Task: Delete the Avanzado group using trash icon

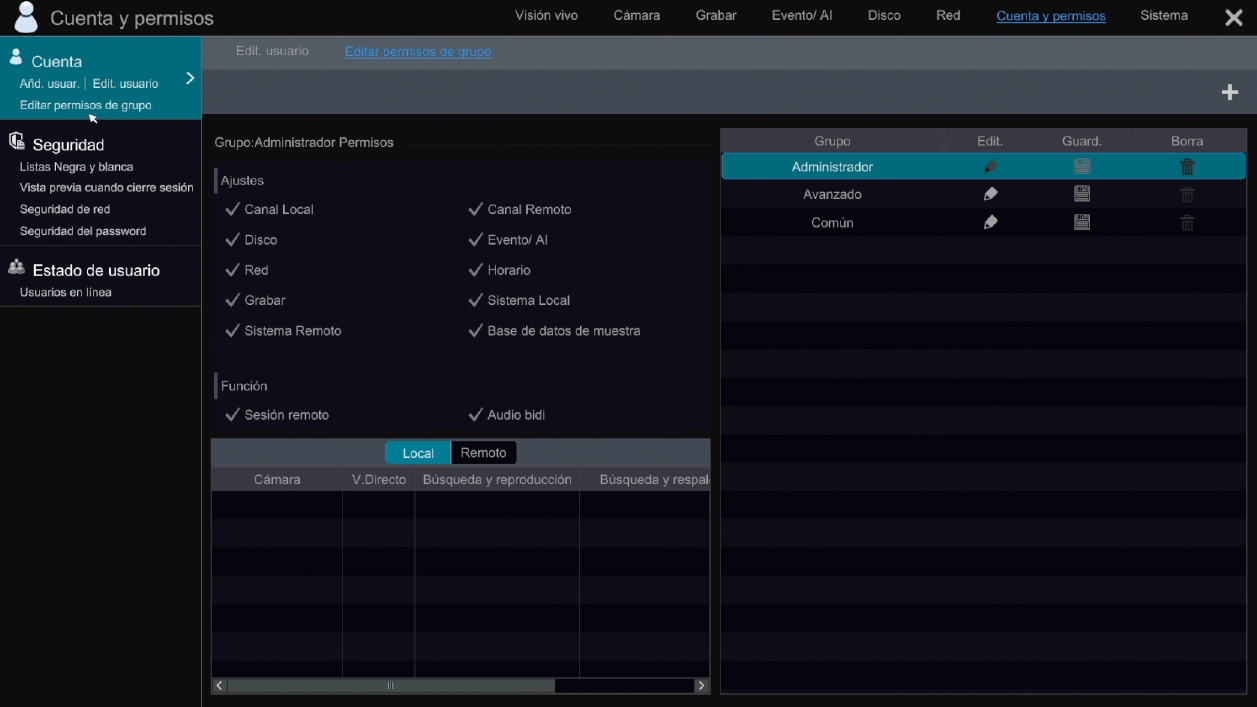Action: pyautogui.click(x=1187, y=194)
